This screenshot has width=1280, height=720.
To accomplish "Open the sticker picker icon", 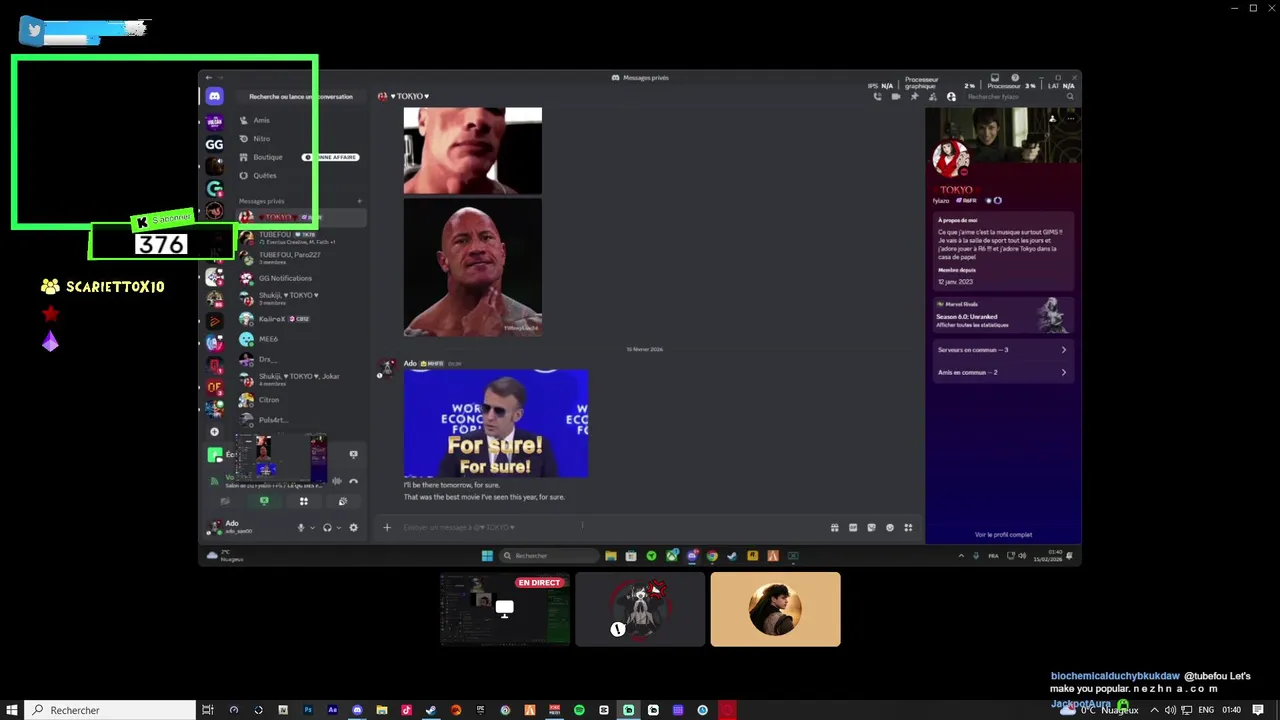I will point(871,527).
